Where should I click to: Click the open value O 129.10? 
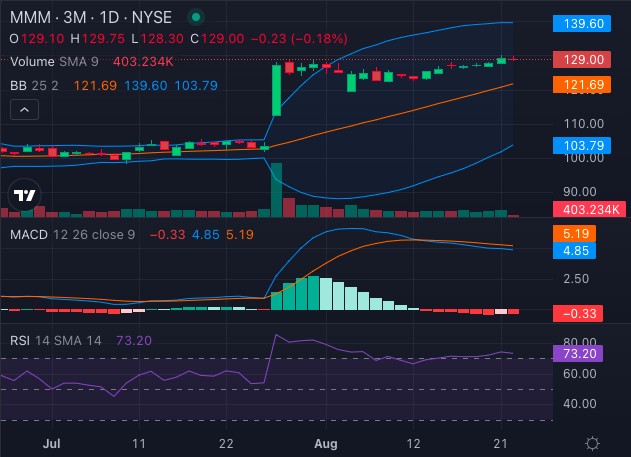37,39
